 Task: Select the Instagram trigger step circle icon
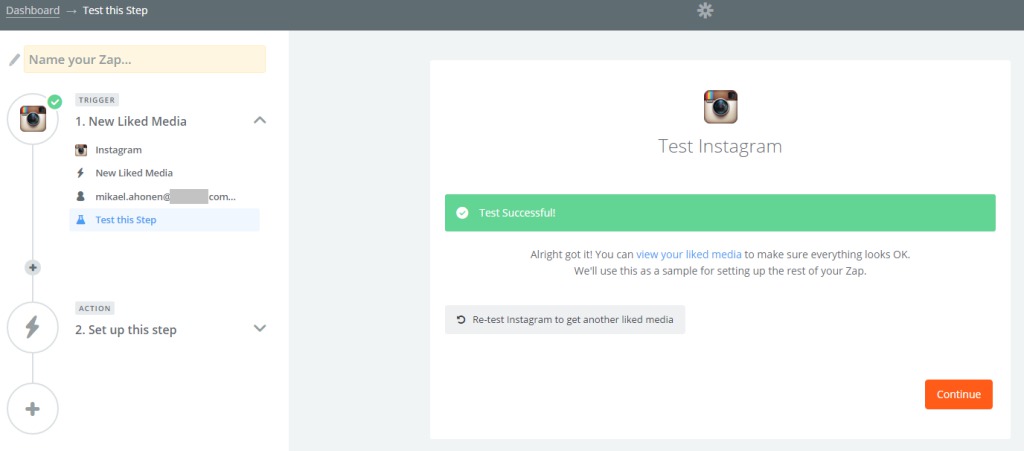[x=33, y=119]
